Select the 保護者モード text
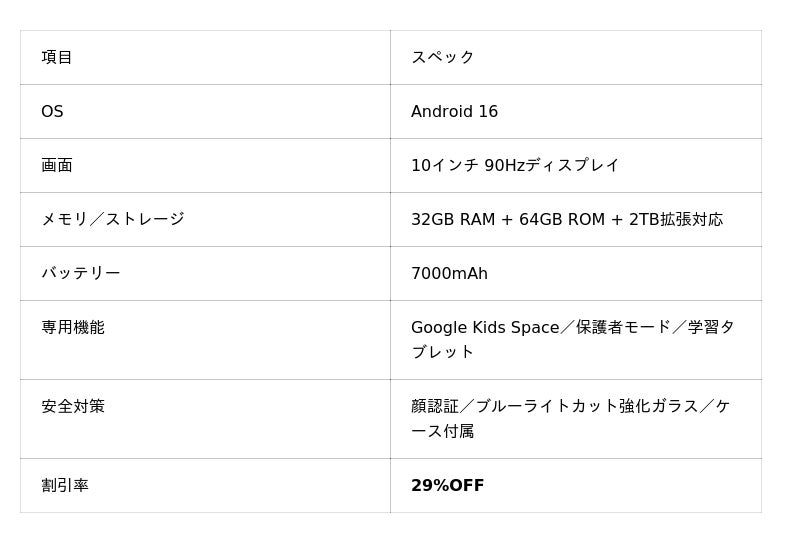This screenshot has width=800, height=543. point(623,327)
